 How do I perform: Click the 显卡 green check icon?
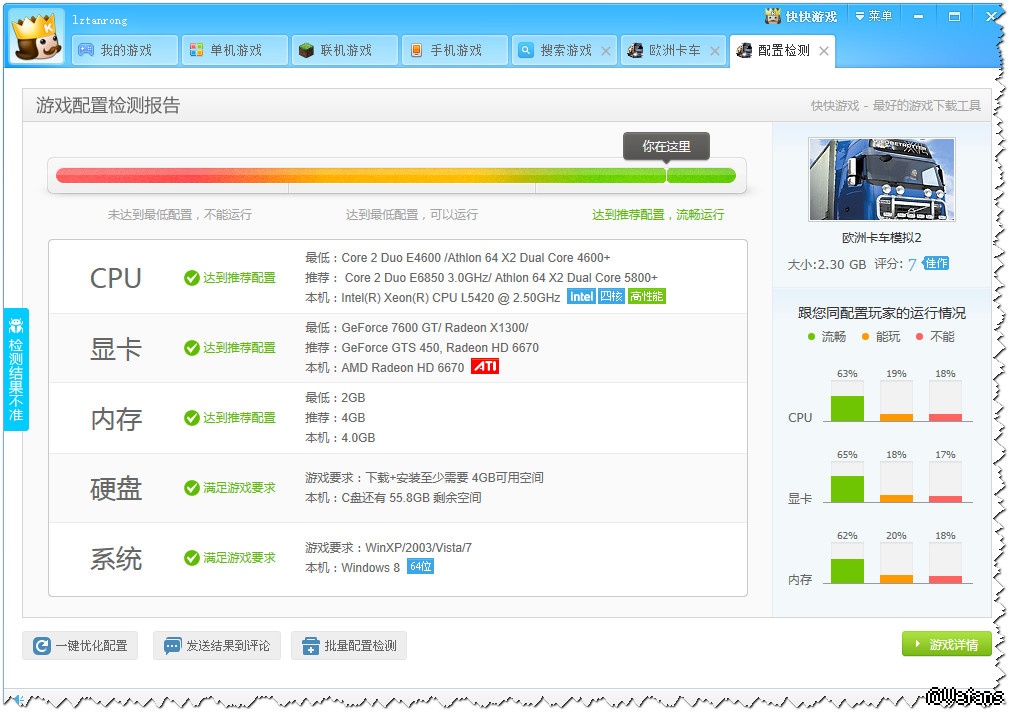(x=192, y=347)
